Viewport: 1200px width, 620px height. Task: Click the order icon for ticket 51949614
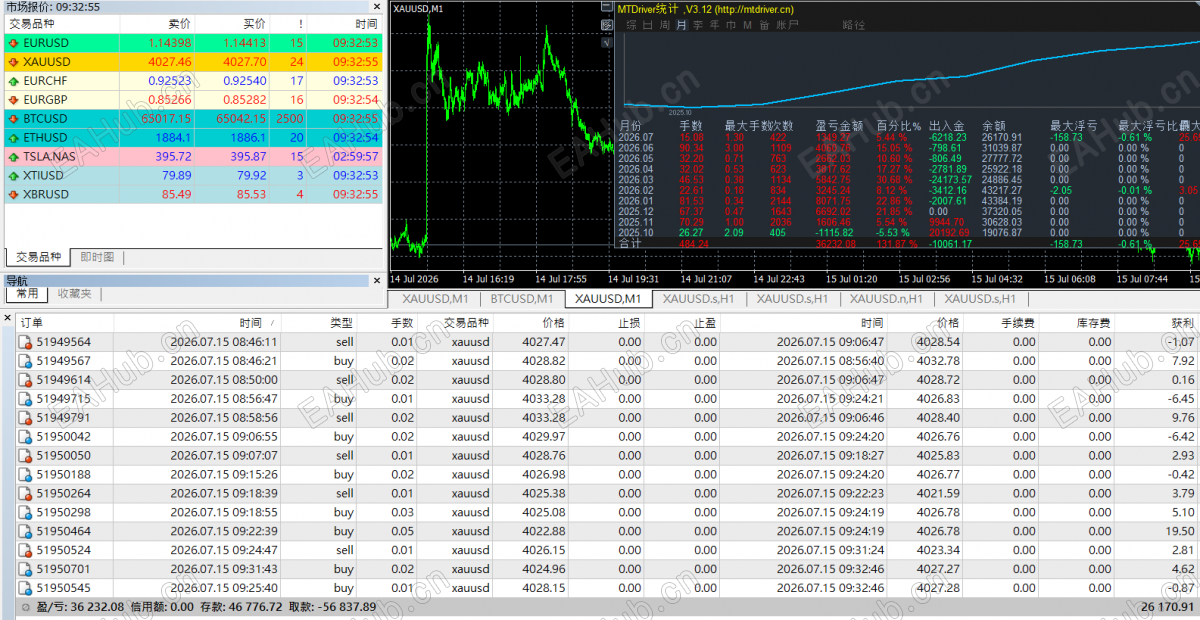(26, 380)
